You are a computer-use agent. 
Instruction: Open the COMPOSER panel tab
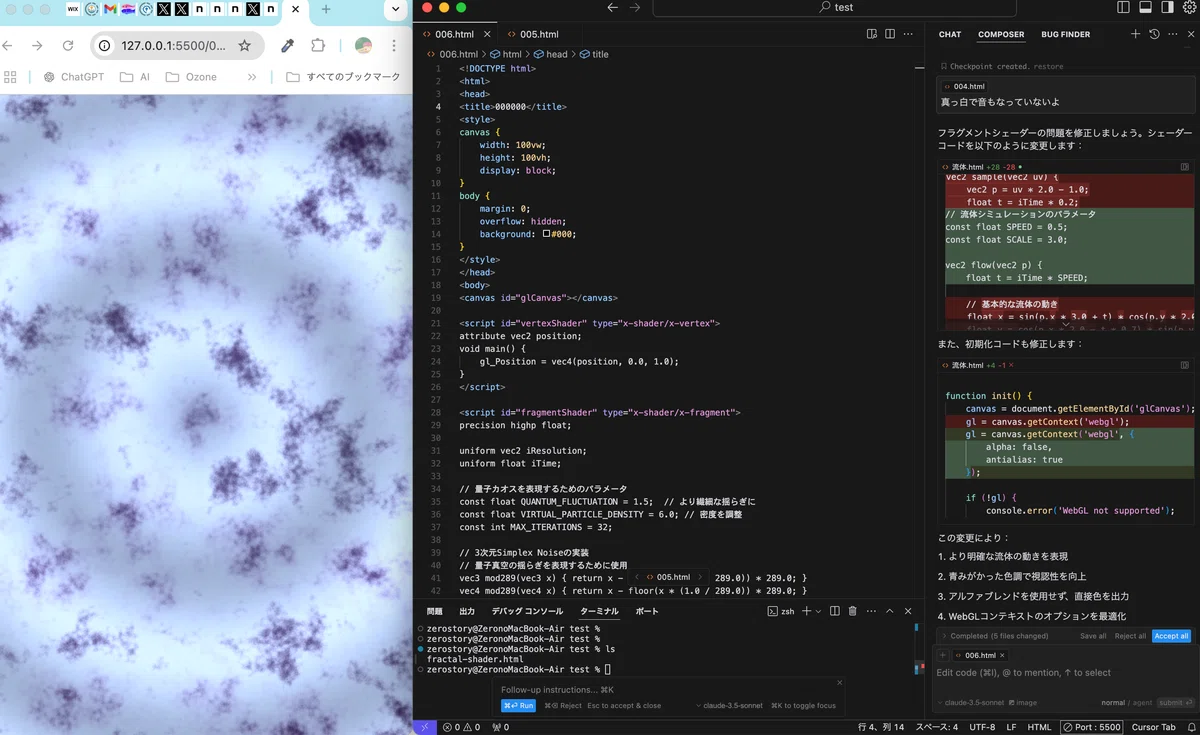tap(1001, 34)
